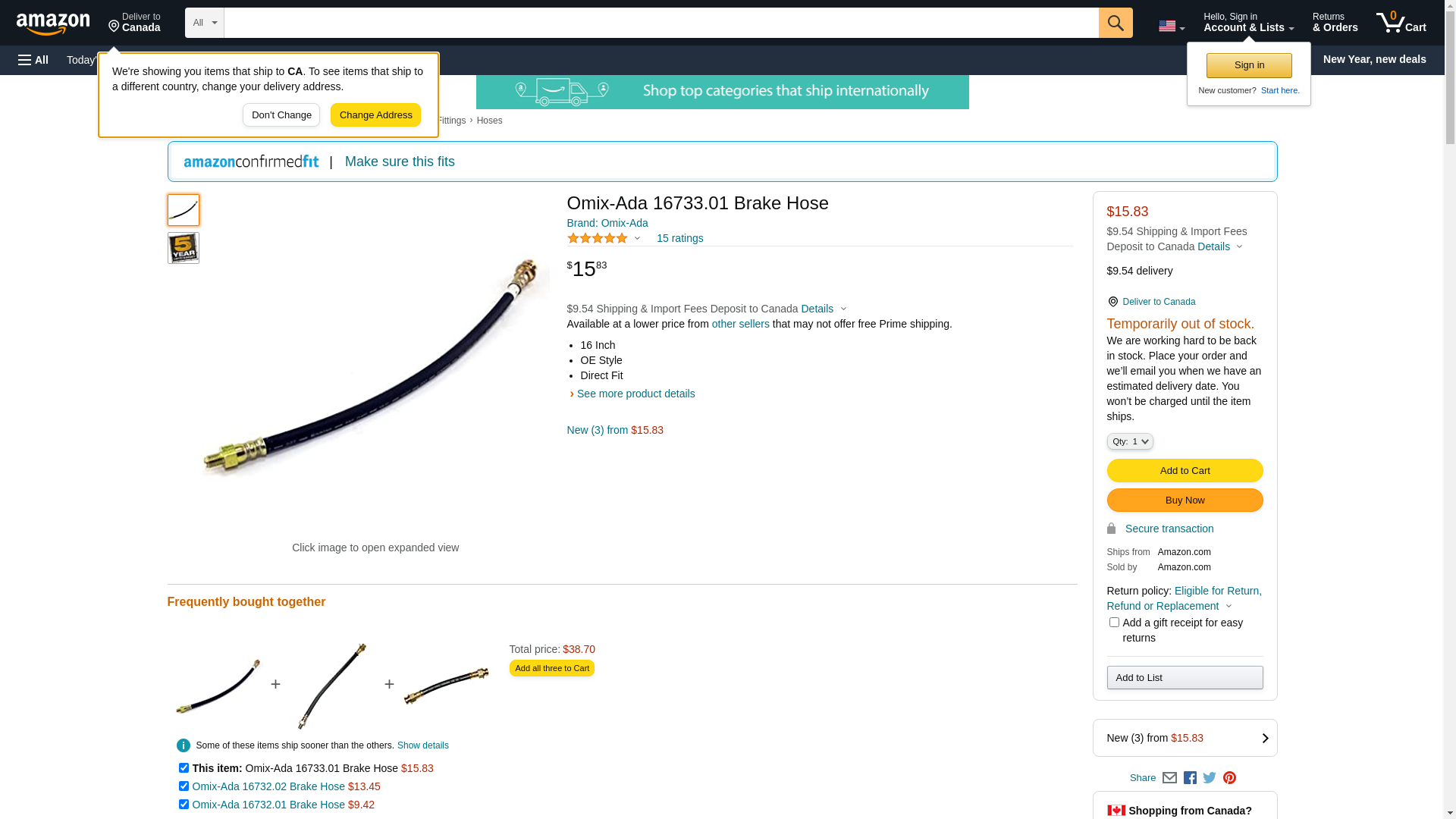
Task: Uncheck Omix-Ada 16732.02 Brake Hose checkbox
Action: coord(184,786)
